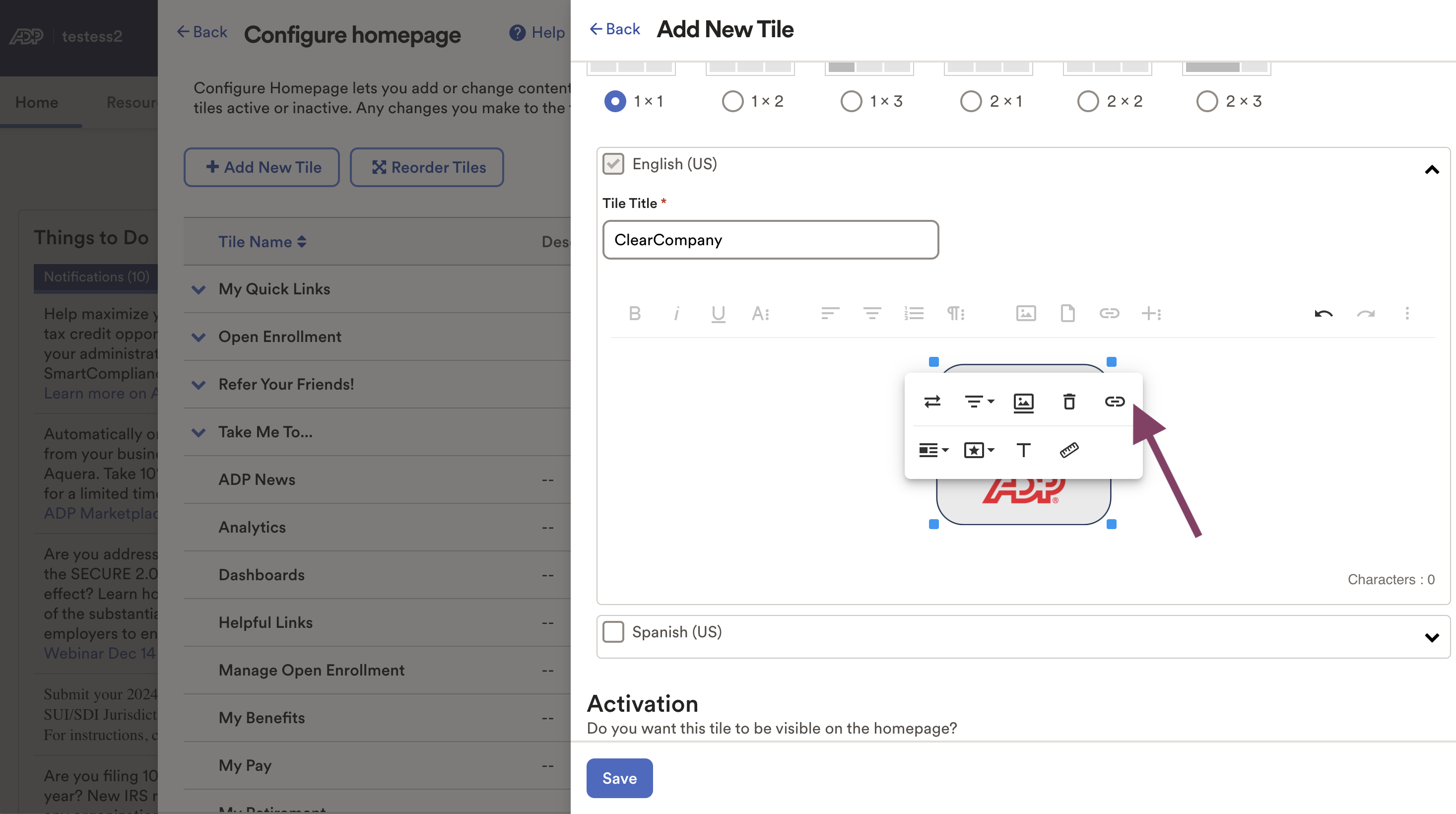
Task: Click the replace image icon in popup
Action: point(932,402)
